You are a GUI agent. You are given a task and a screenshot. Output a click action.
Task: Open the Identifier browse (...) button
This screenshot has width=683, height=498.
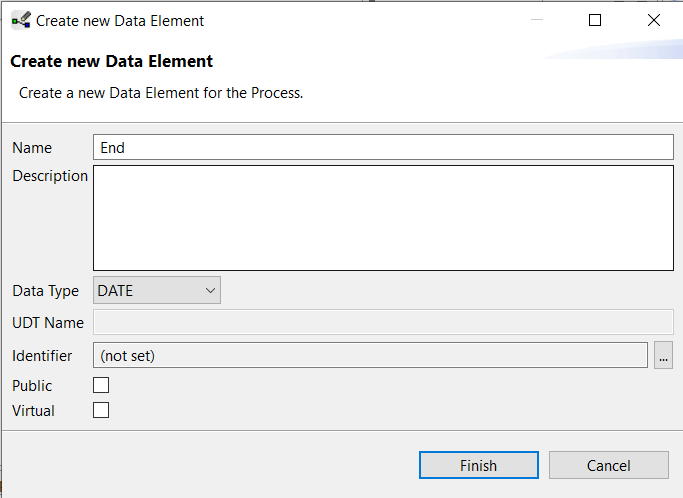pyautogui.click(x=663, y=356)
